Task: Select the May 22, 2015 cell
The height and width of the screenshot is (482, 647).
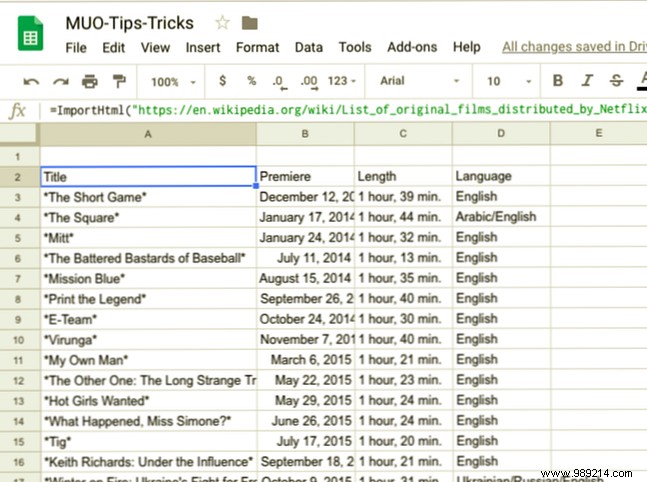Action: coord(305,380)
